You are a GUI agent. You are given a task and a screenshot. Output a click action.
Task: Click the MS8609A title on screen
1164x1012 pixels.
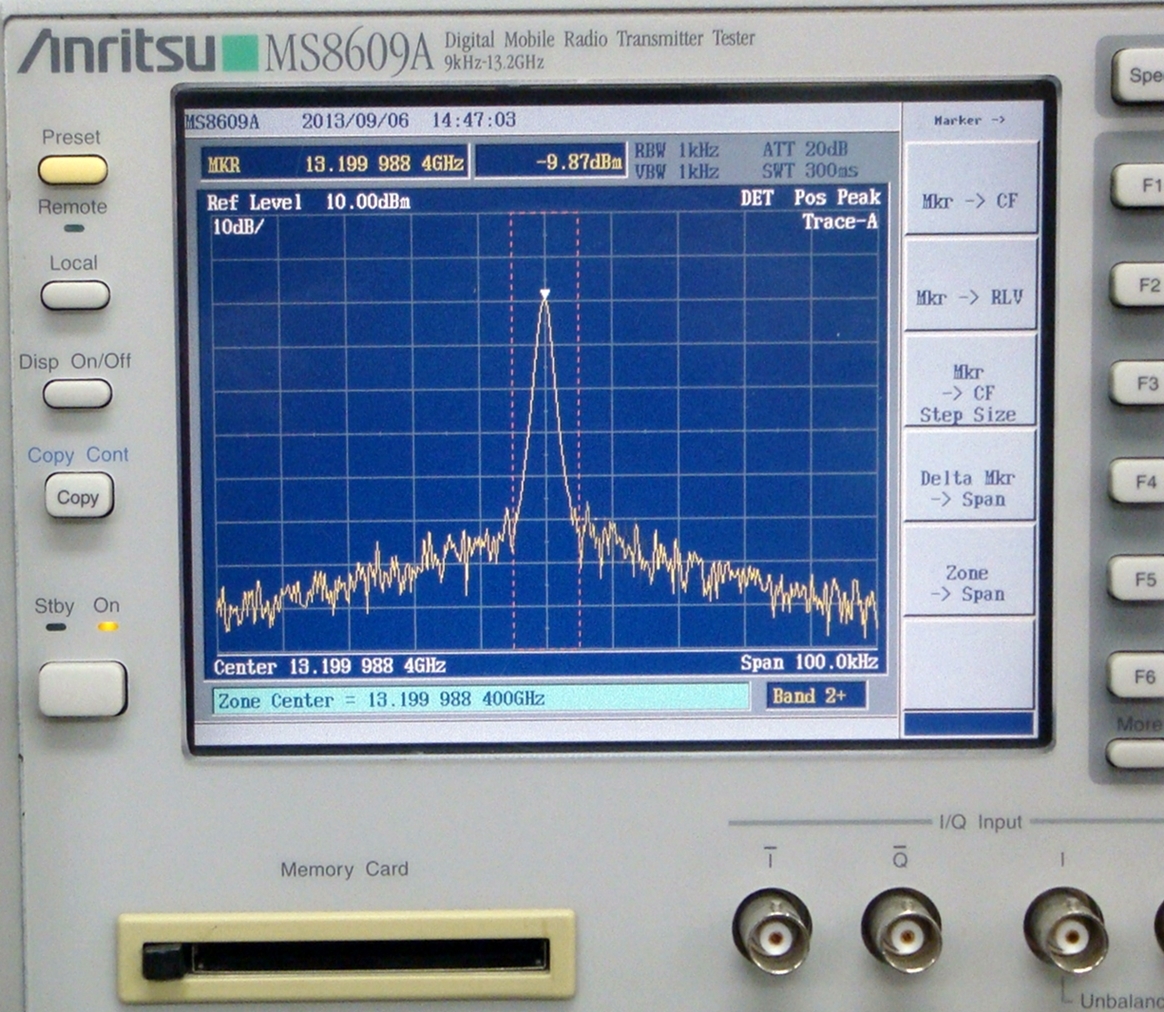pos(222,122)
